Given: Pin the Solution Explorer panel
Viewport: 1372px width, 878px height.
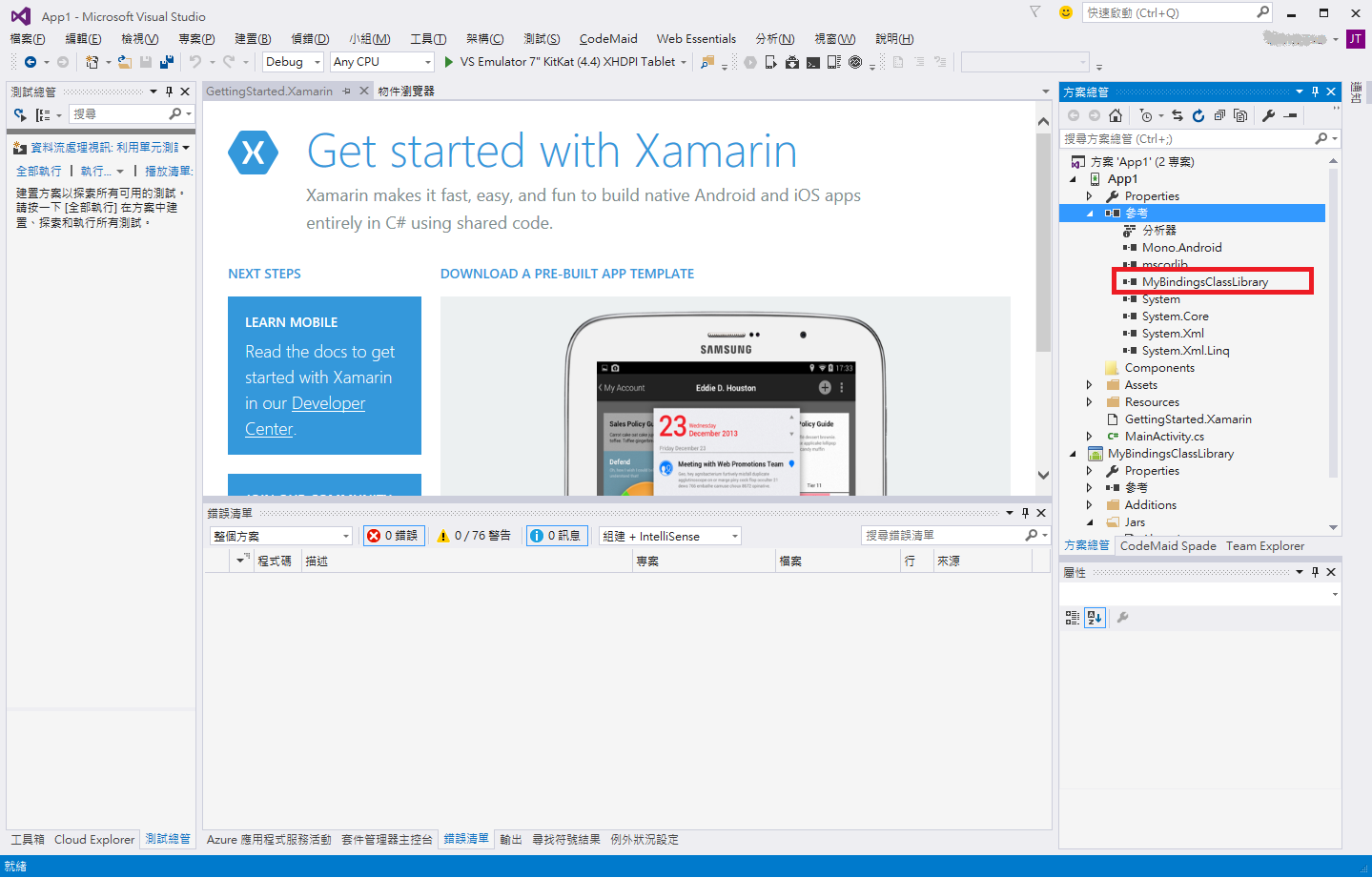Looking at the screenshot, I should tap(1316, 92).
